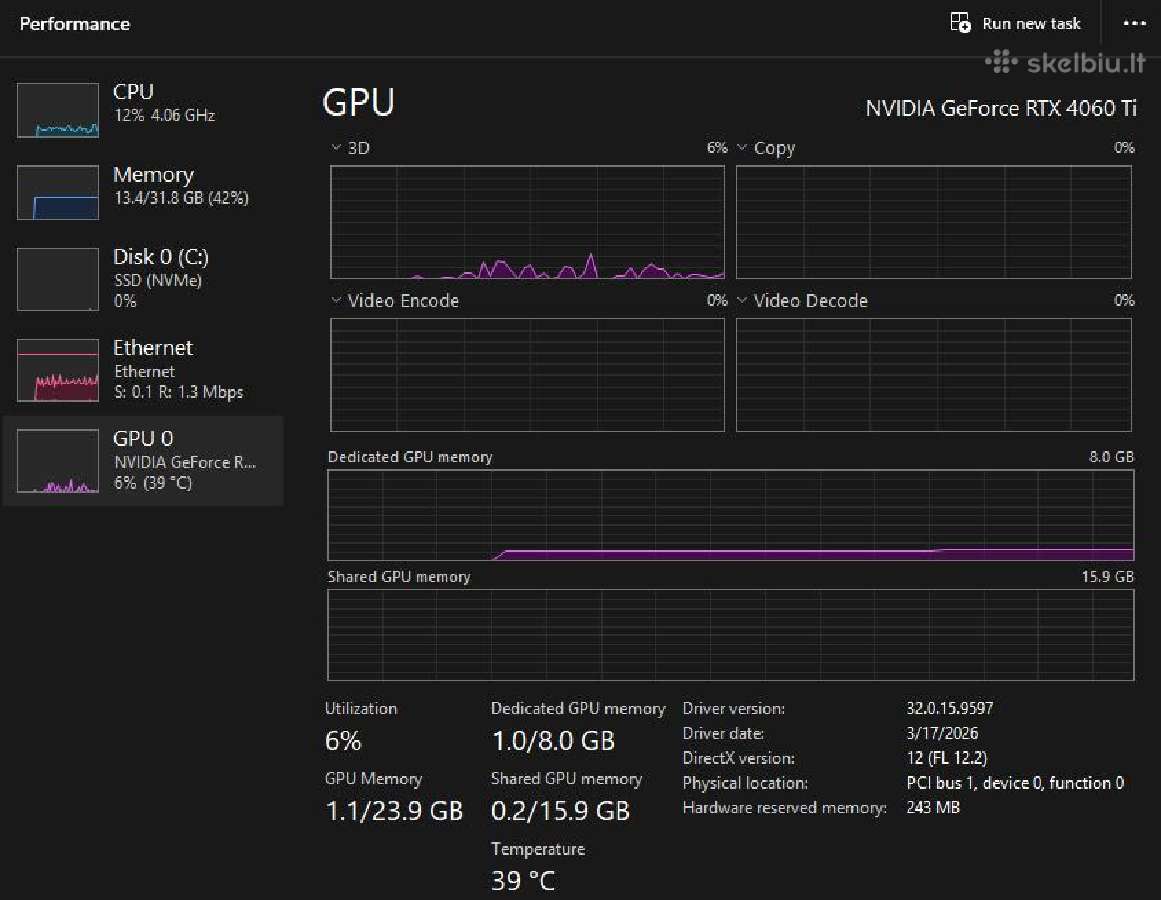Click the 12% 4.06 GHz CPU reading
This screenshot has width=1161, height=900.
click(x=164, y=115)
